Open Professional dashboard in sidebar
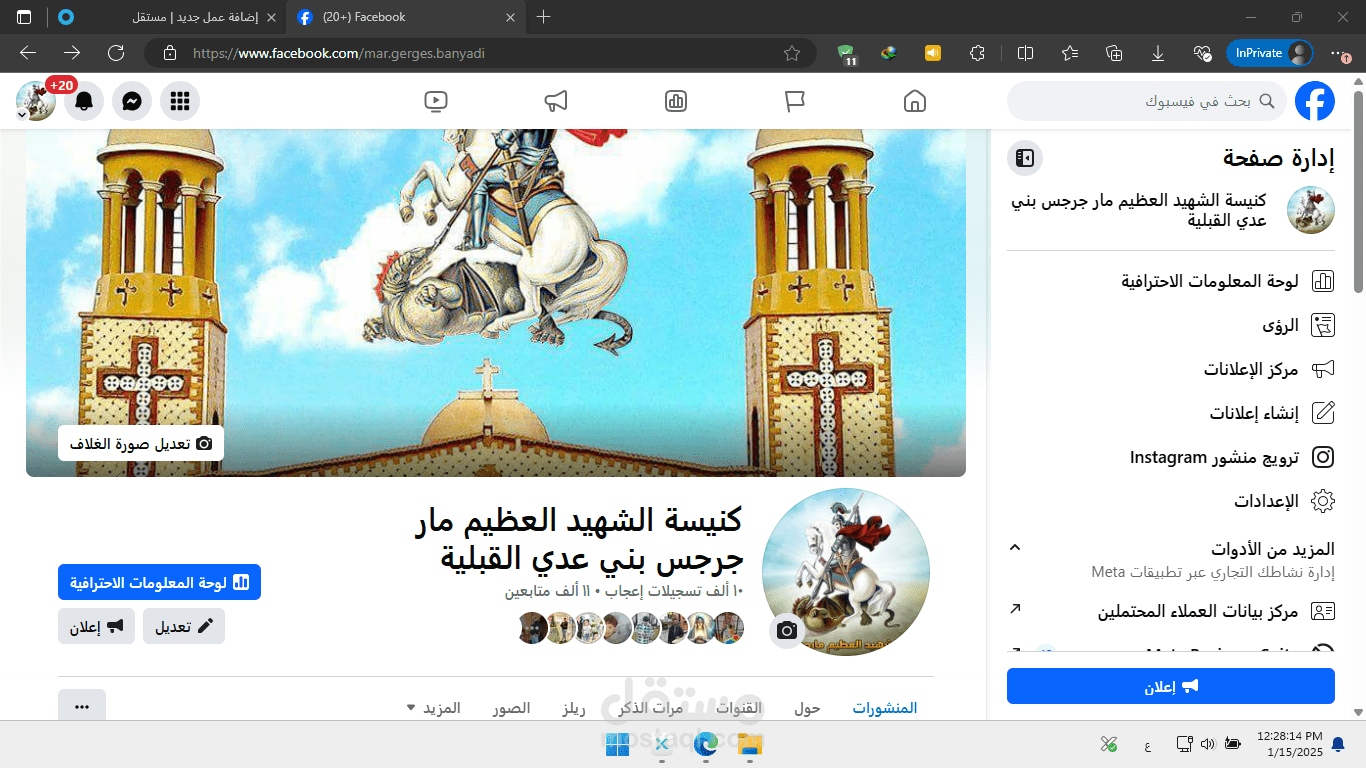The height and width of the screenshot is (768, 1366). pos(1171,282)
